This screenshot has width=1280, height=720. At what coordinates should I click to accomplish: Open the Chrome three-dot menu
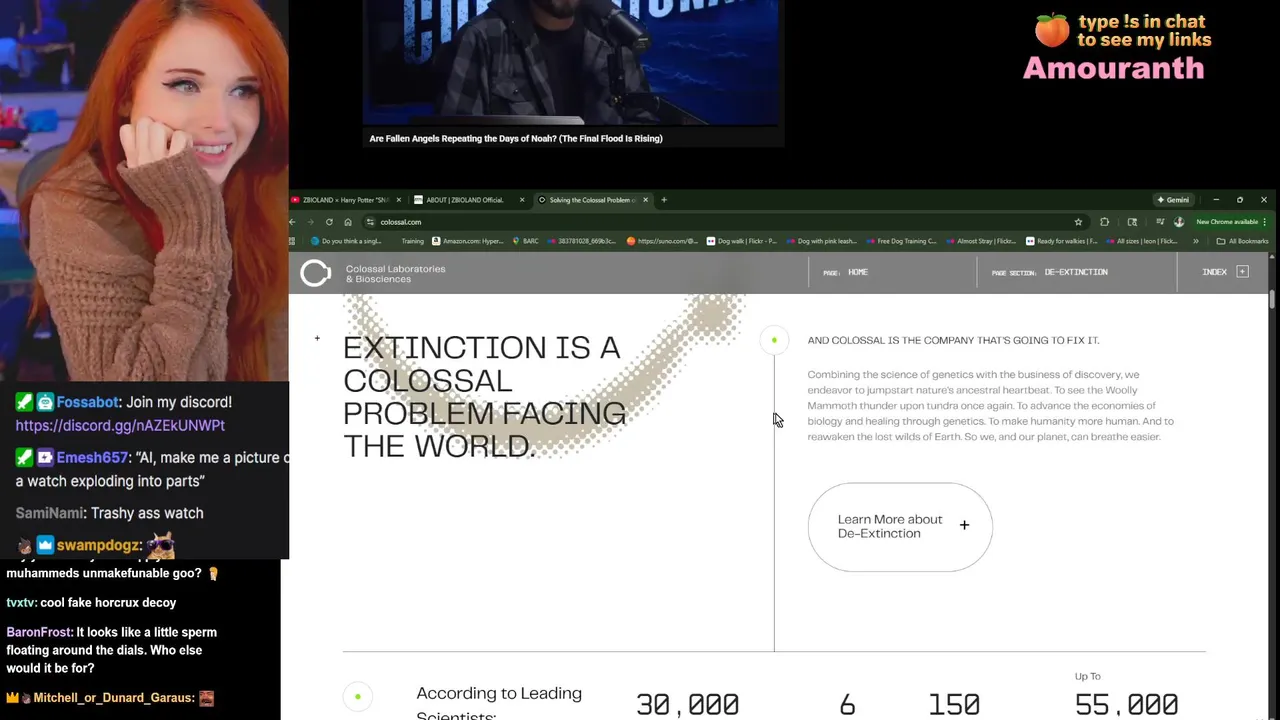(x=1265, y=222)
